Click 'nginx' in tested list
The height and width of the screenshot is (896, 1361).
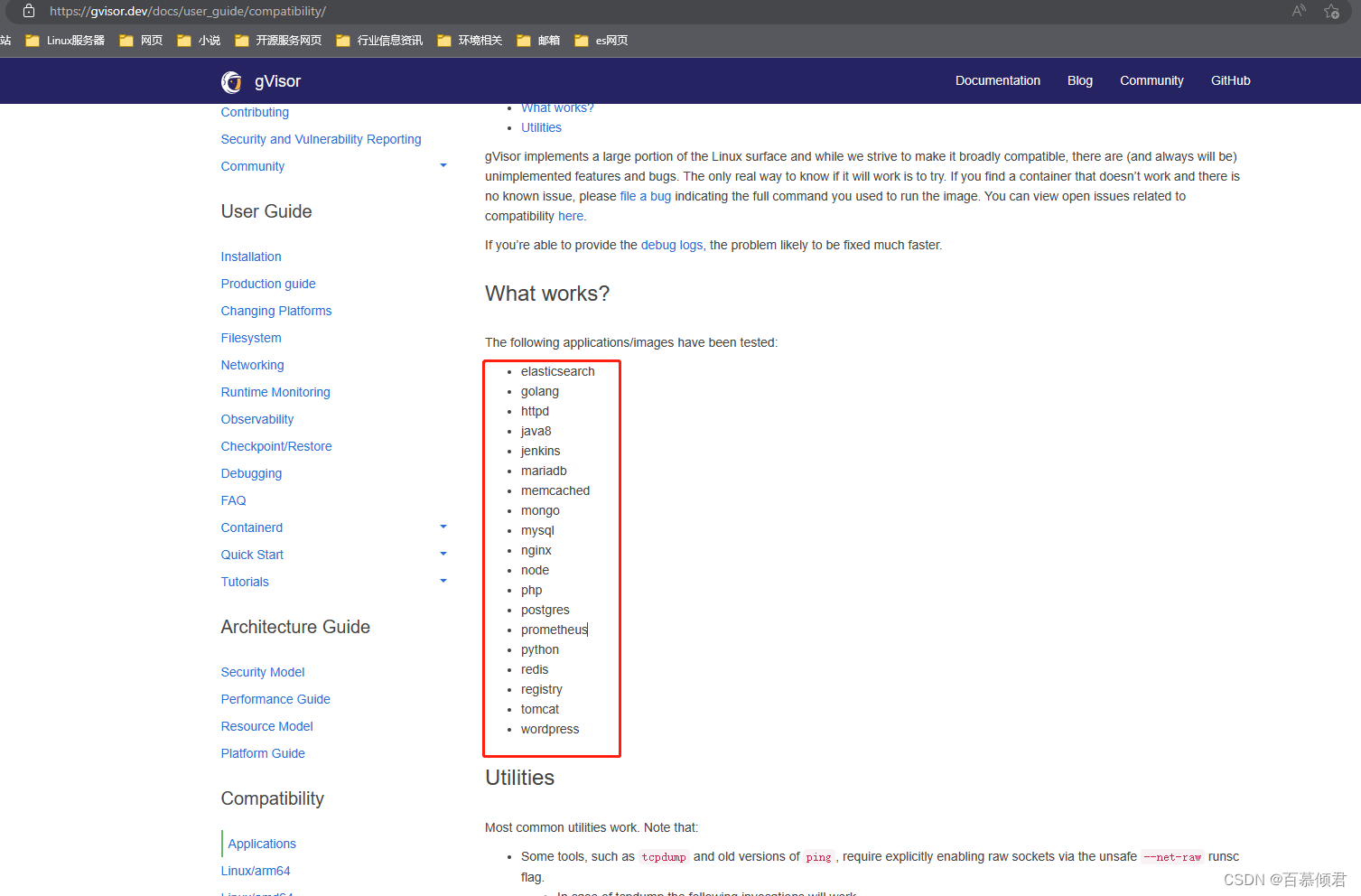click(536, 550)
